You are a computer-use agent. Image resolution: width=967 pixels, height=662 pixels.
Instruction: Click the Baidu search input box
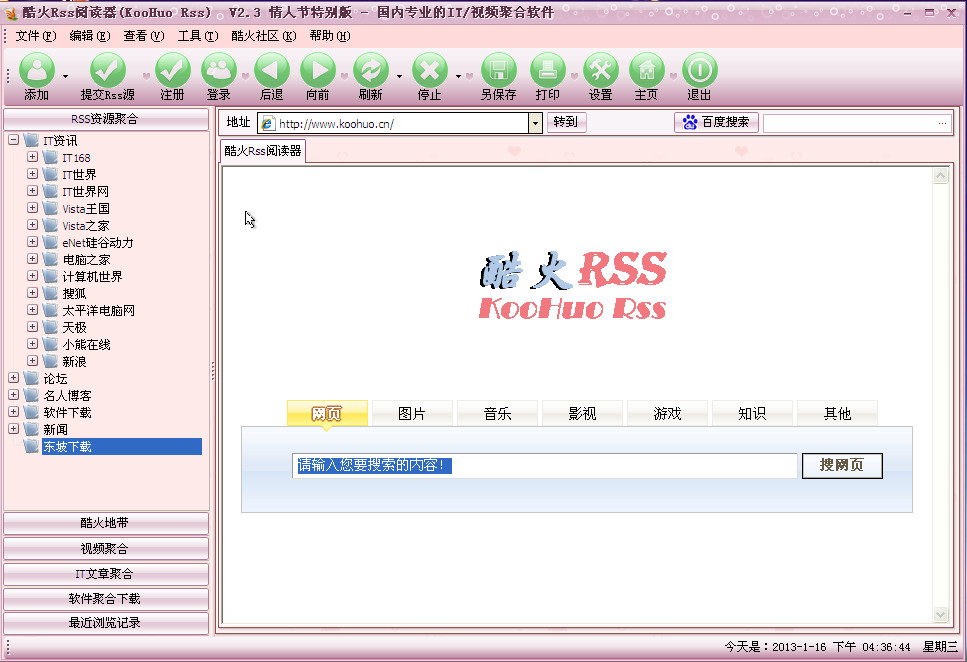[857, 123]
